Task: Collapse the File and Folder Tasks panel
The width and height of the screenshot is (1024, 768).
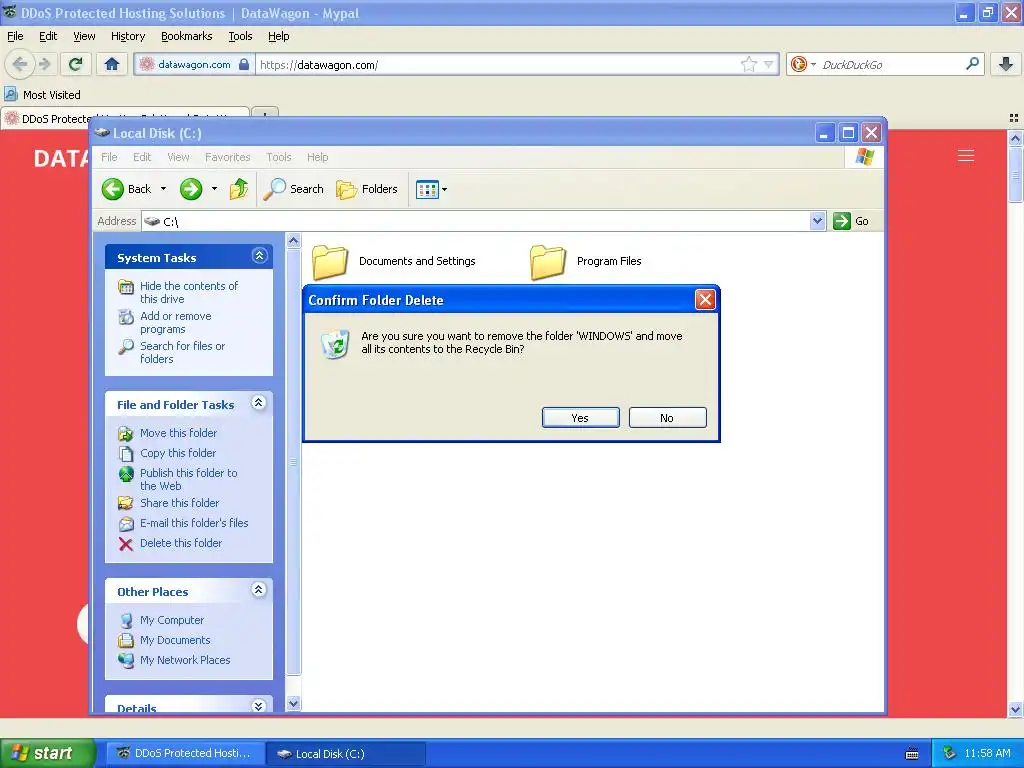Action: [259, 403]
